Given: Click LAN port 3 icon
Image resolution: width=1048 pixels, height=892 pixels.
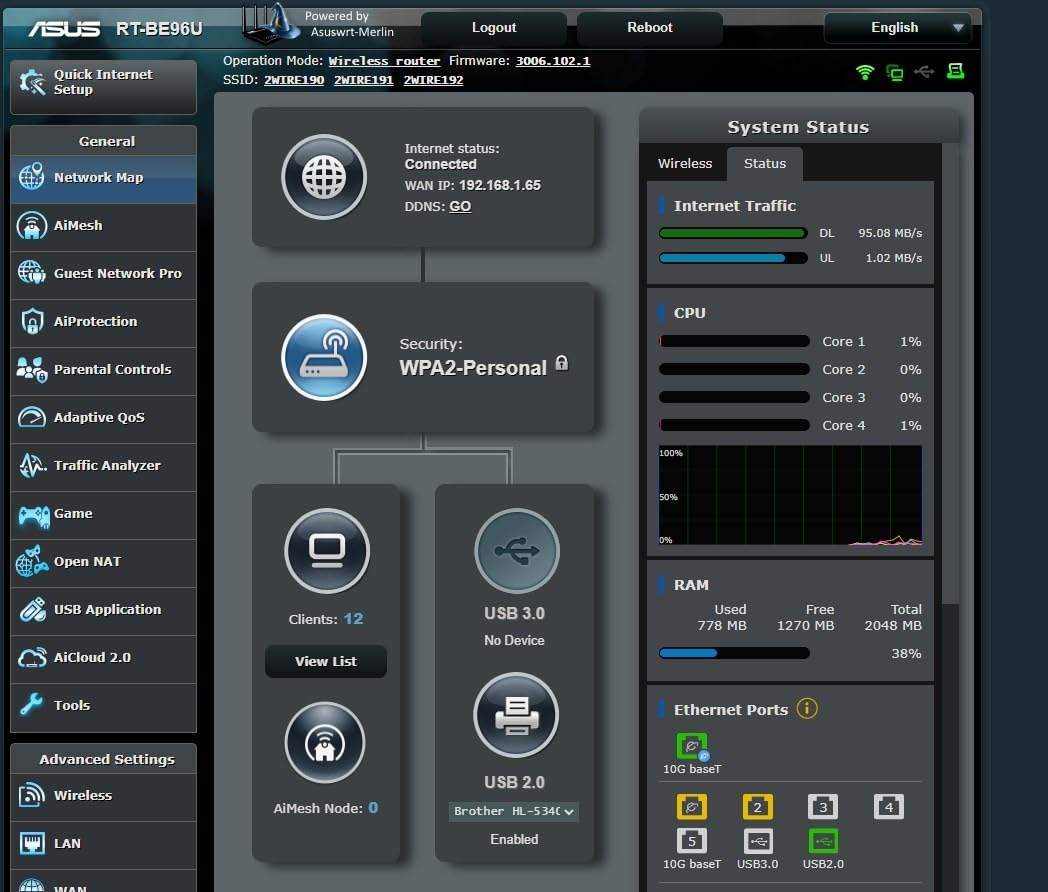Looking at the screenshot, I should coord(823,806).
